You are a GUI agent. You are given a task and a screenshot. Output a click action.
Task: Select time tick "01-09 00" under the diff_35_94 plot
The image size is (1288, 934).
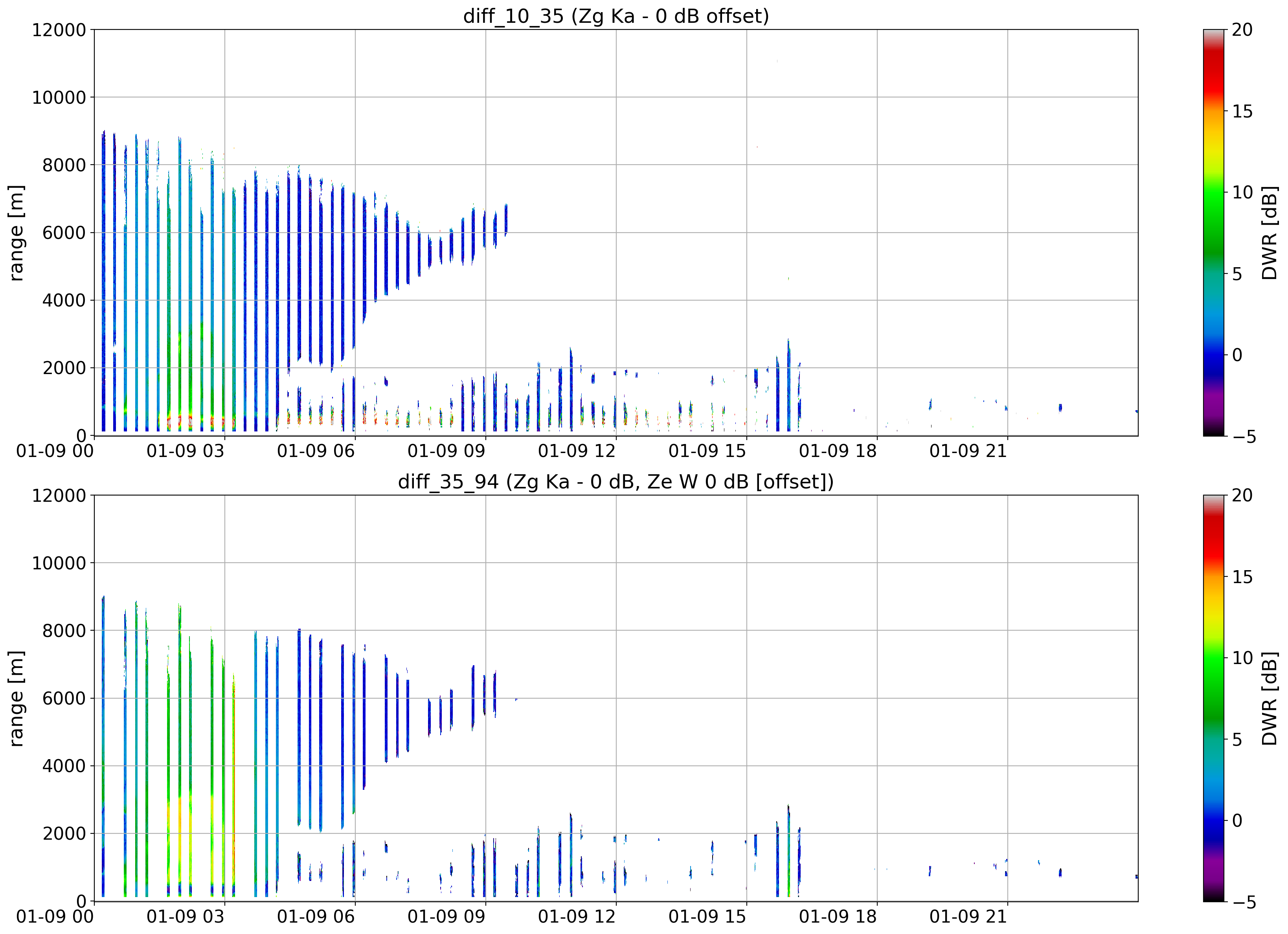point(55,917)
